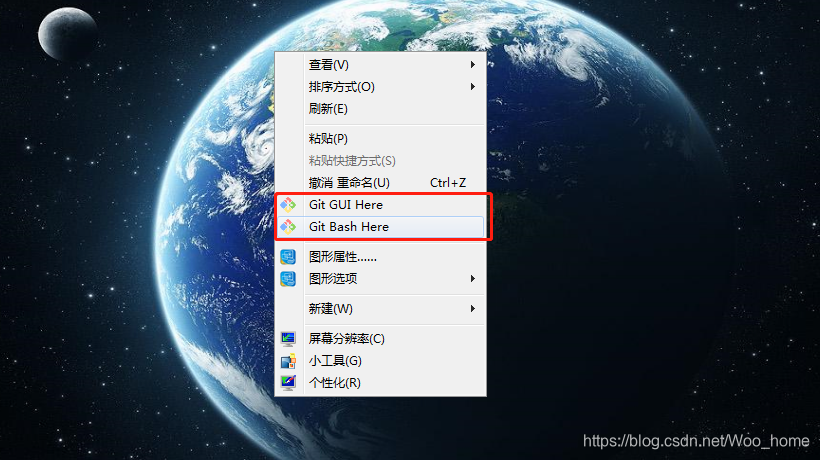Screen dimensions: 820x460
Task: Open 小工具(G) entry
Action: tap(380, 361)
